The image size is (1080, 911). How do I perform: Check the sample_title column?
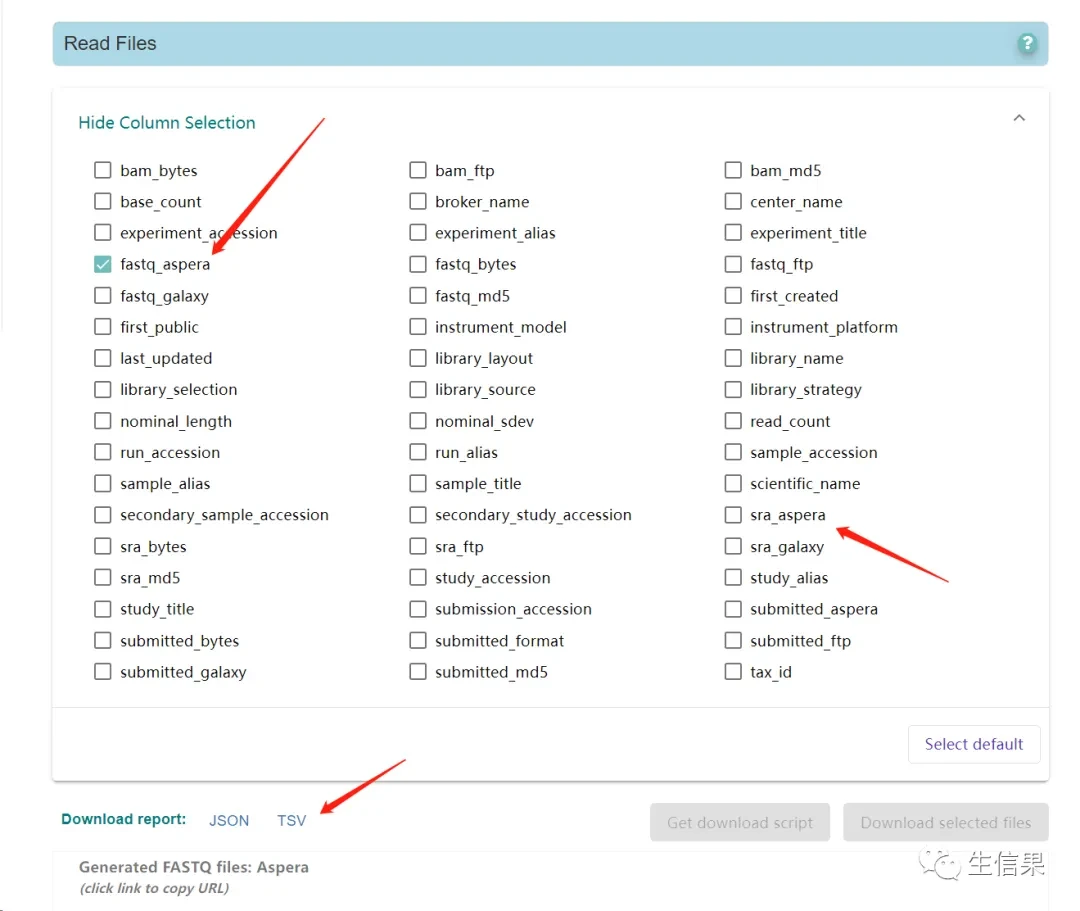point(418,484)
